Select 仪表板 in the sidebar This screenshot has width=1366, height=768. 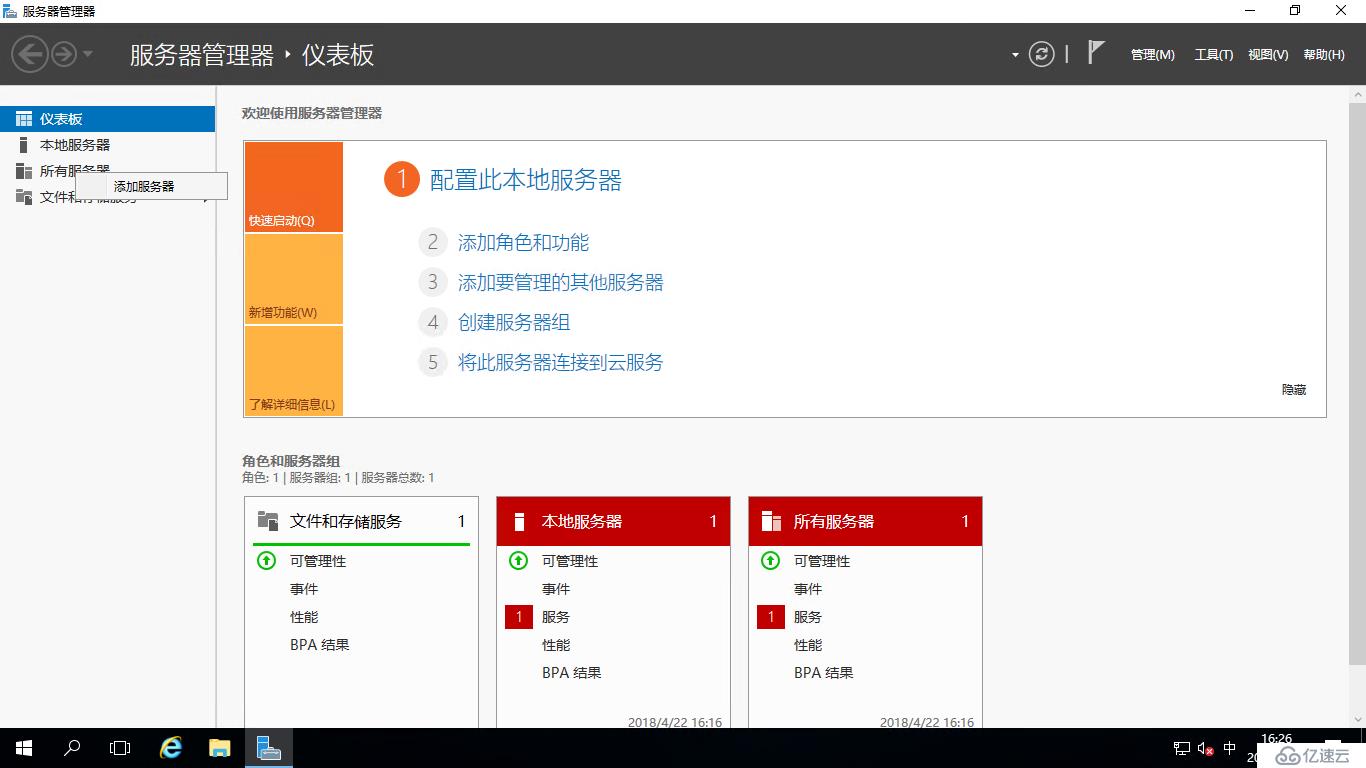[x=107, y=119]
